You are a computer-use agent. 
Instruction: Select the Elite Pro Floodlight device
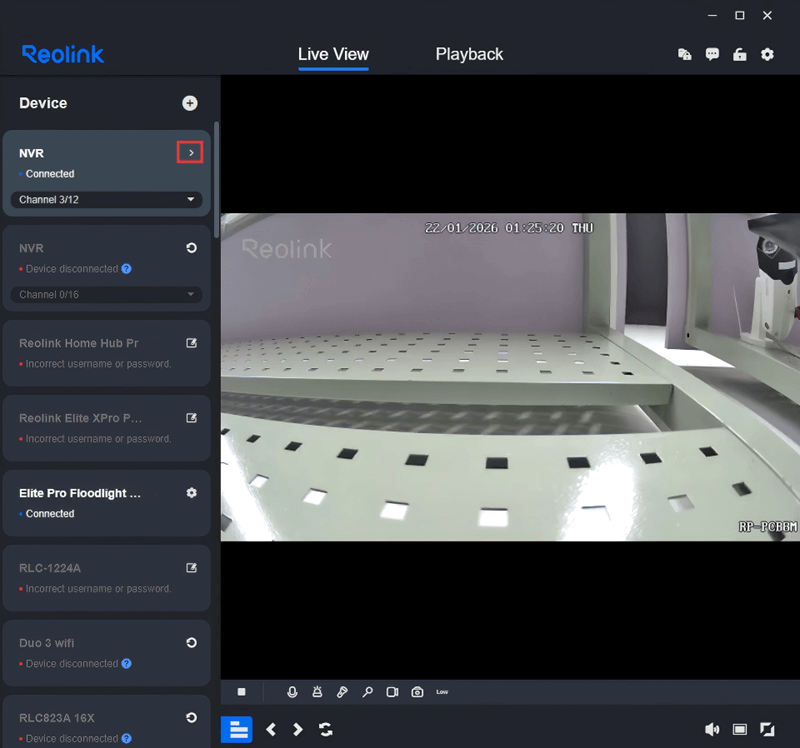pyautogui.click(x=107, y=503)
